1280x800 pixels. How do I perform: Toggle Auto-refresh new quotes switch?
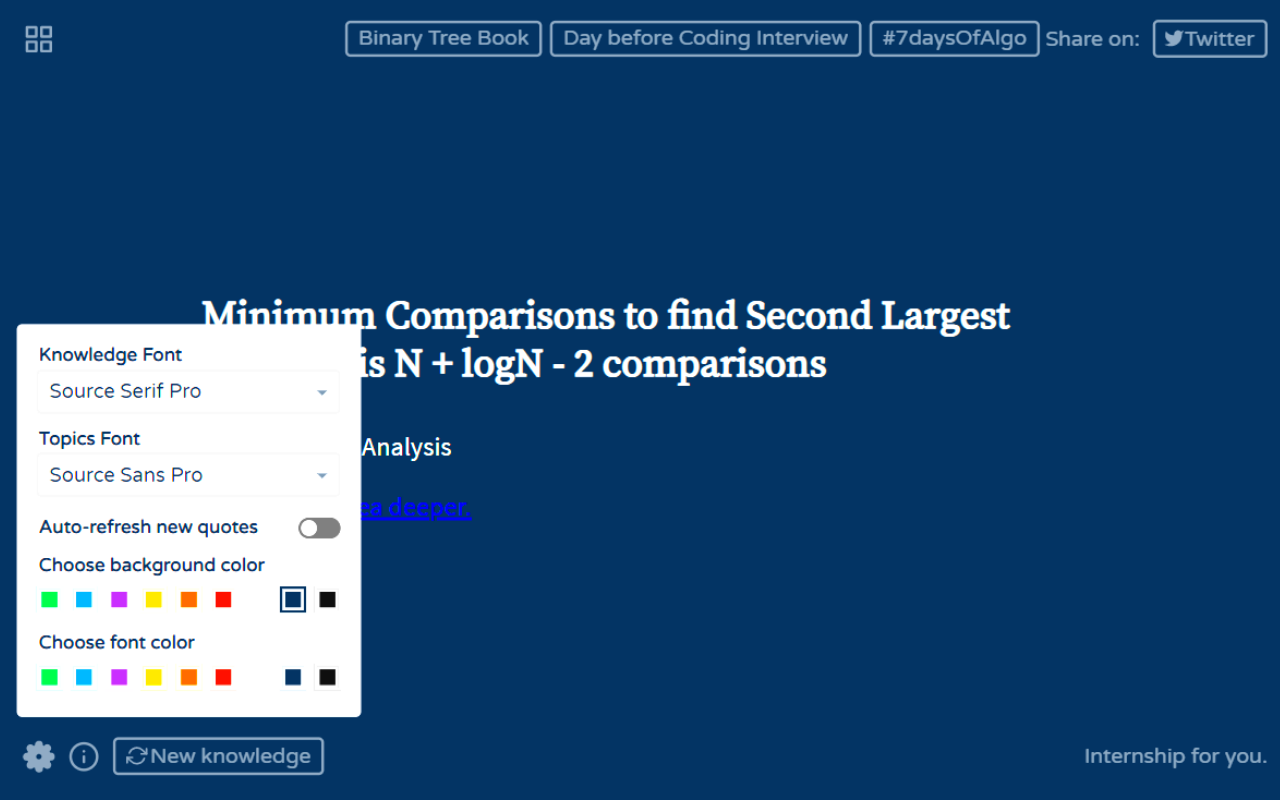[x=319, y=528]
